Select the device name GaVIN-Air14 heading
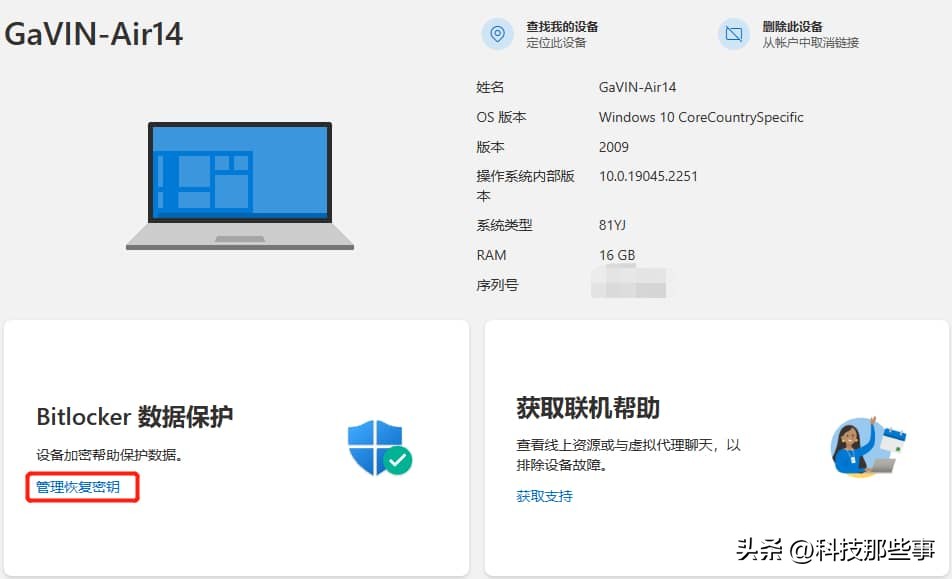 (95, 33)
